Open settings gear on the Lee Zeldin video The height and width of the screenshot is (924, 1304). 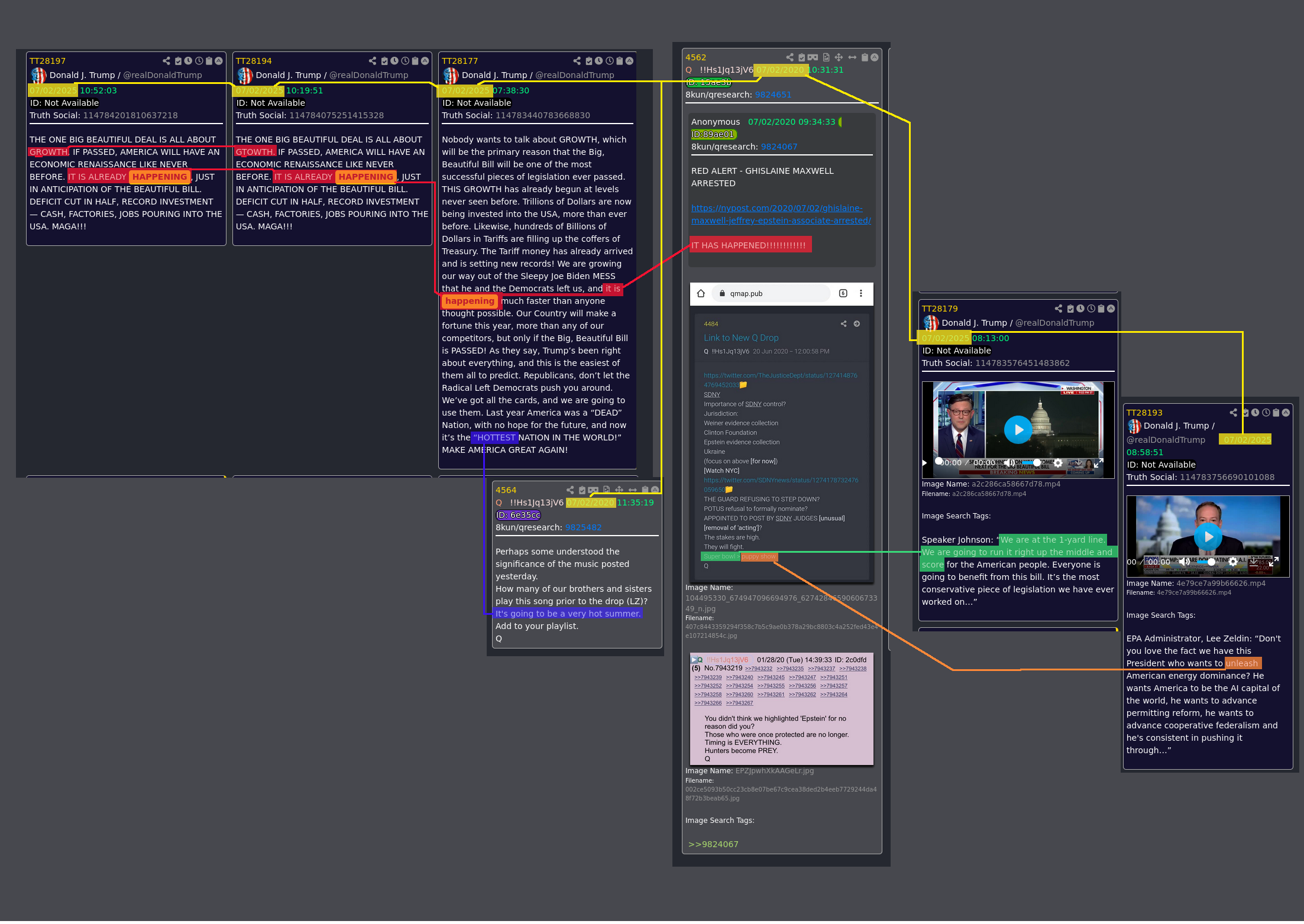click(x=1232, y=562)
